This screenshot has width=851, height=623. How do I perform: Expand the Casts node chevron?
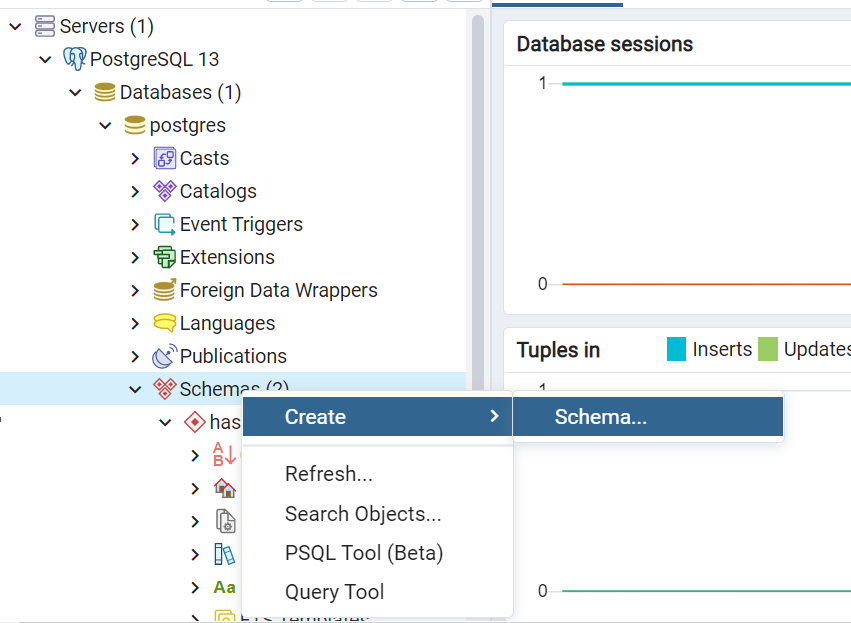pos(135,158)
